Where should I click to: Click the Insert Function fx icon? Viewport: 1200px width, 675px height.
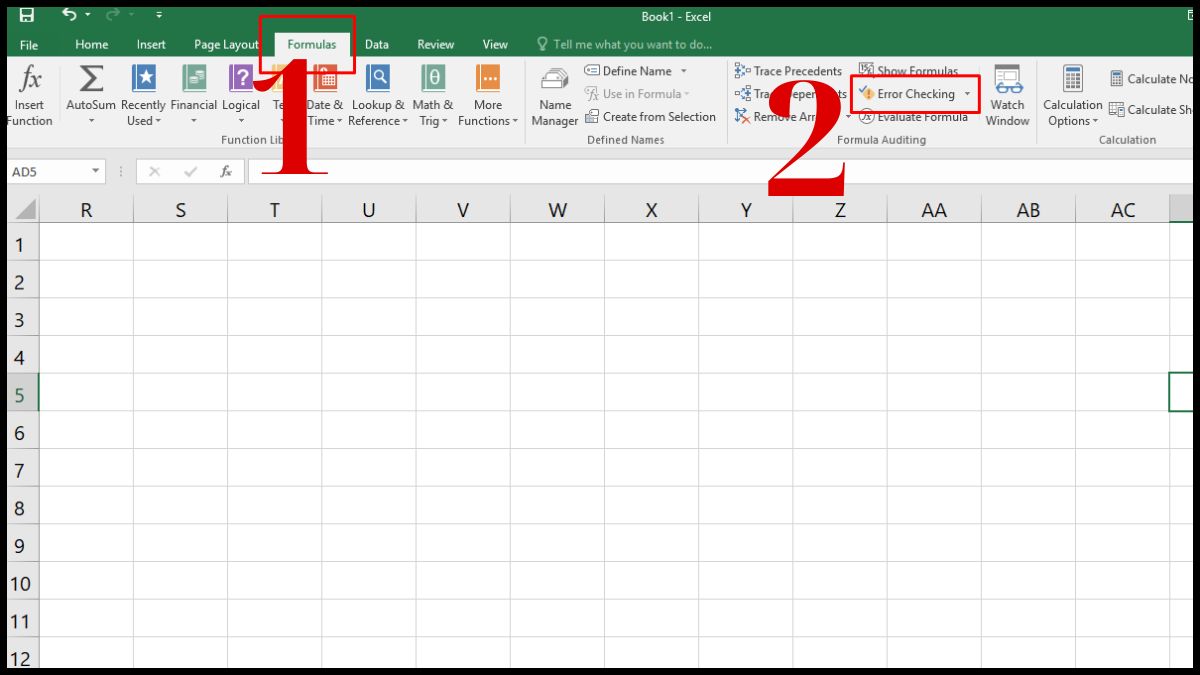[29, 96]
